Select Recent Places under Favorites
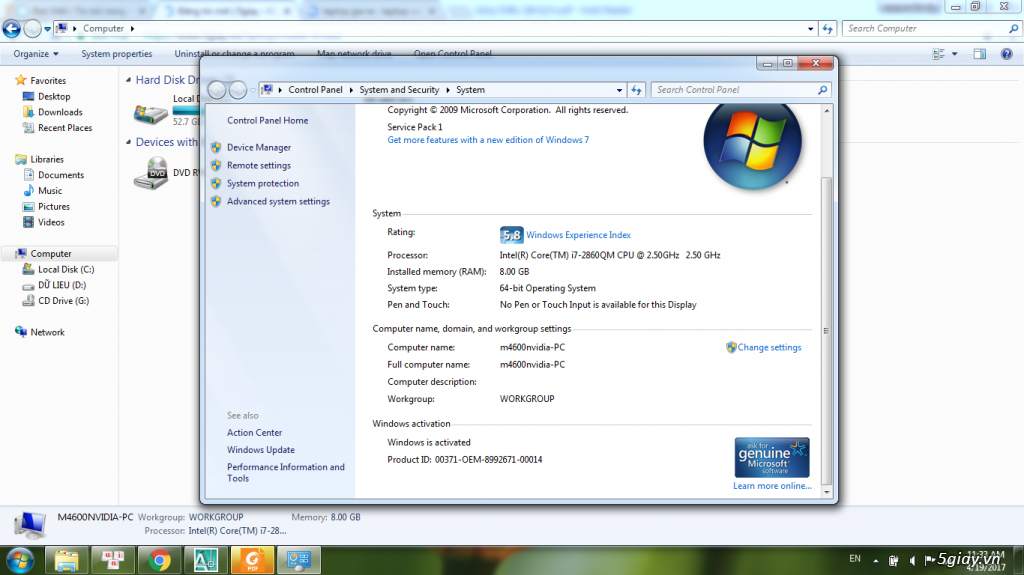 click(65, 128)
